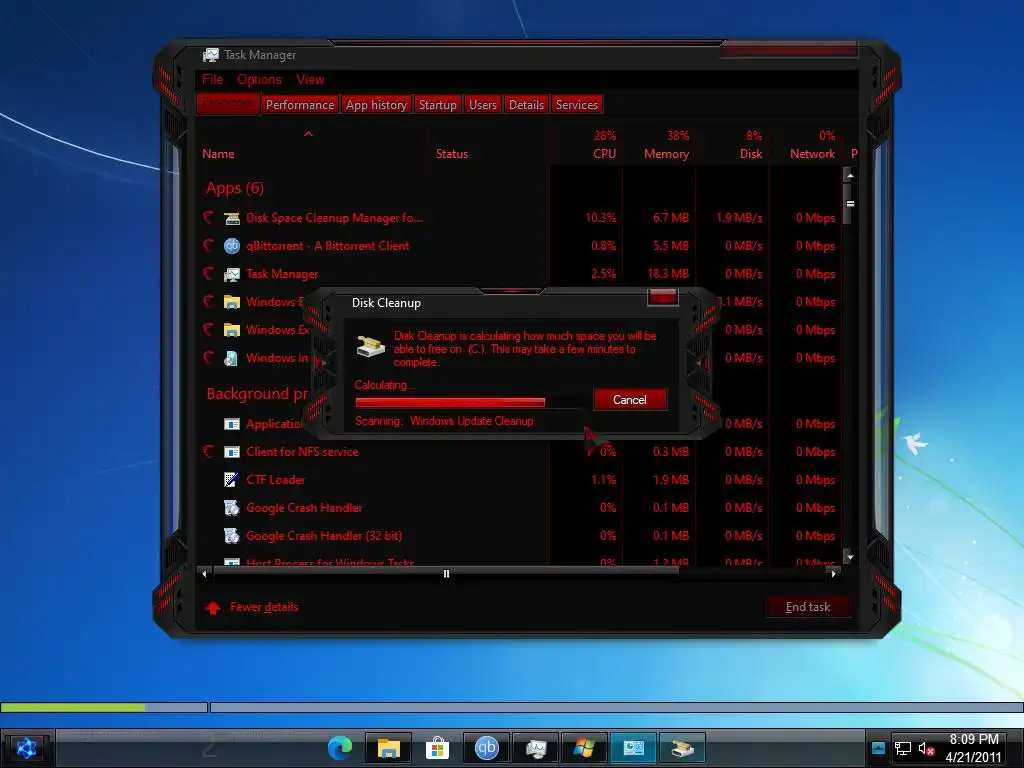Viewport: 1024px width, 768px height.
Task: Expand the second Windows Explorer row
Action: point(208,330)
